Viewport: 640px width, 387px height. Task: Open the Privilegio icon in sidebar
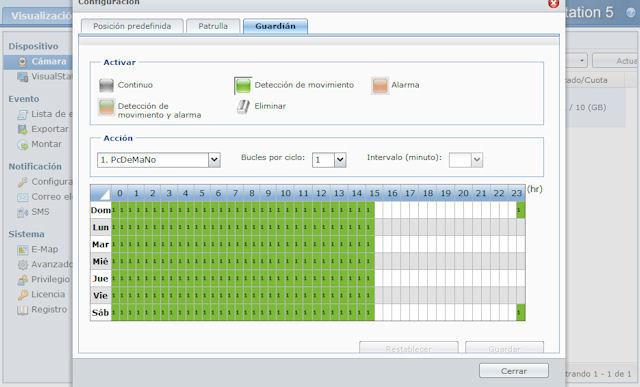tap(22, 280)
